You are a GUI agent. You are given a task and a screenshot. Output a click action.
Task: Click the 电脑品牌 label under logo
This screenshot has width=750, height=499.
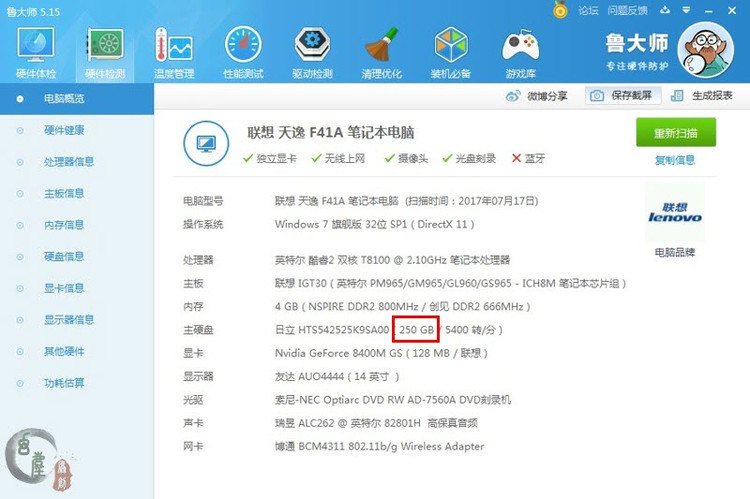(675, 252)
